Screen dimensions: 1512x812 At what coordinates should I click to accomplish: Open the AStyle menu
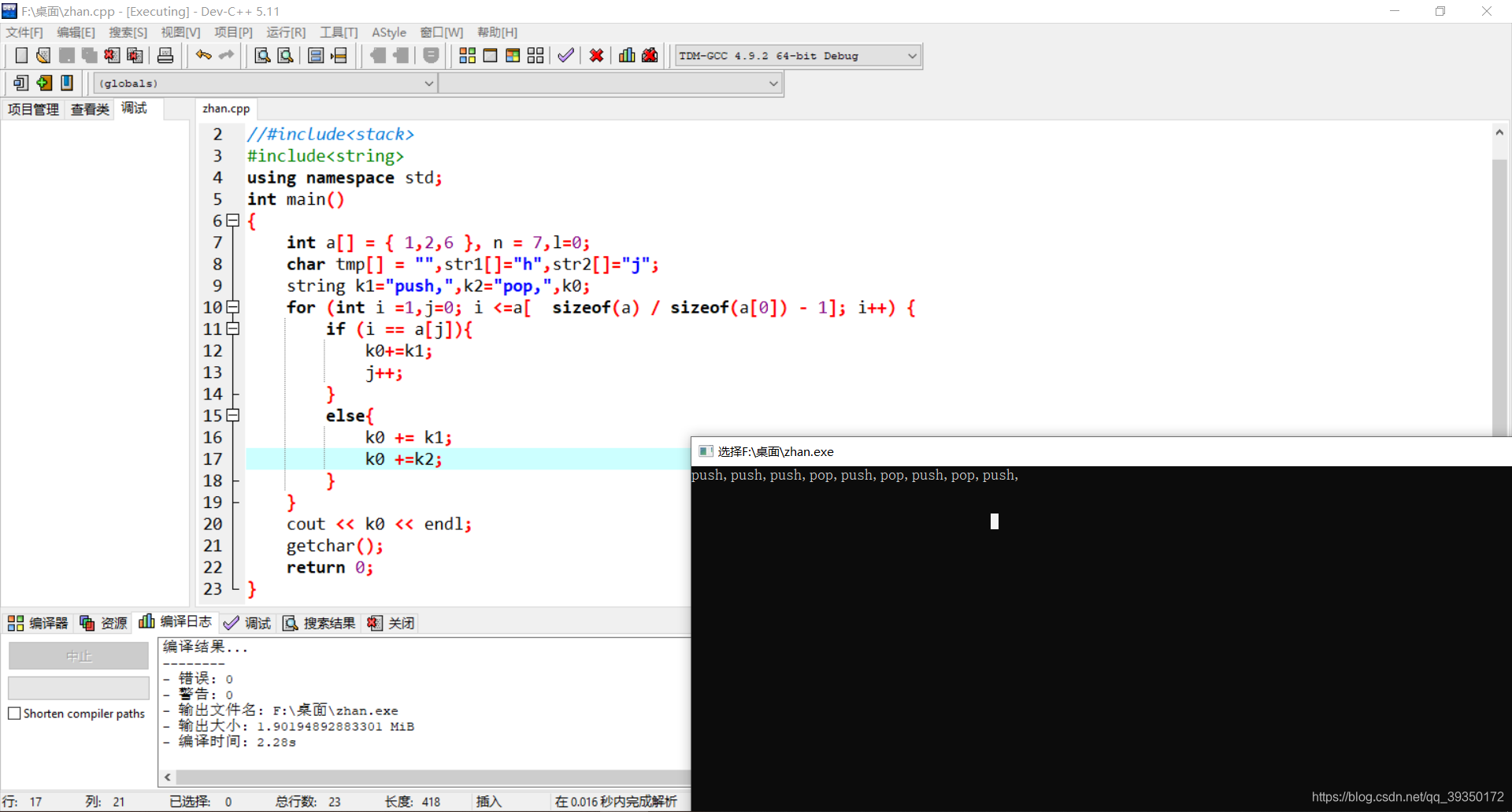click(389, 32)
